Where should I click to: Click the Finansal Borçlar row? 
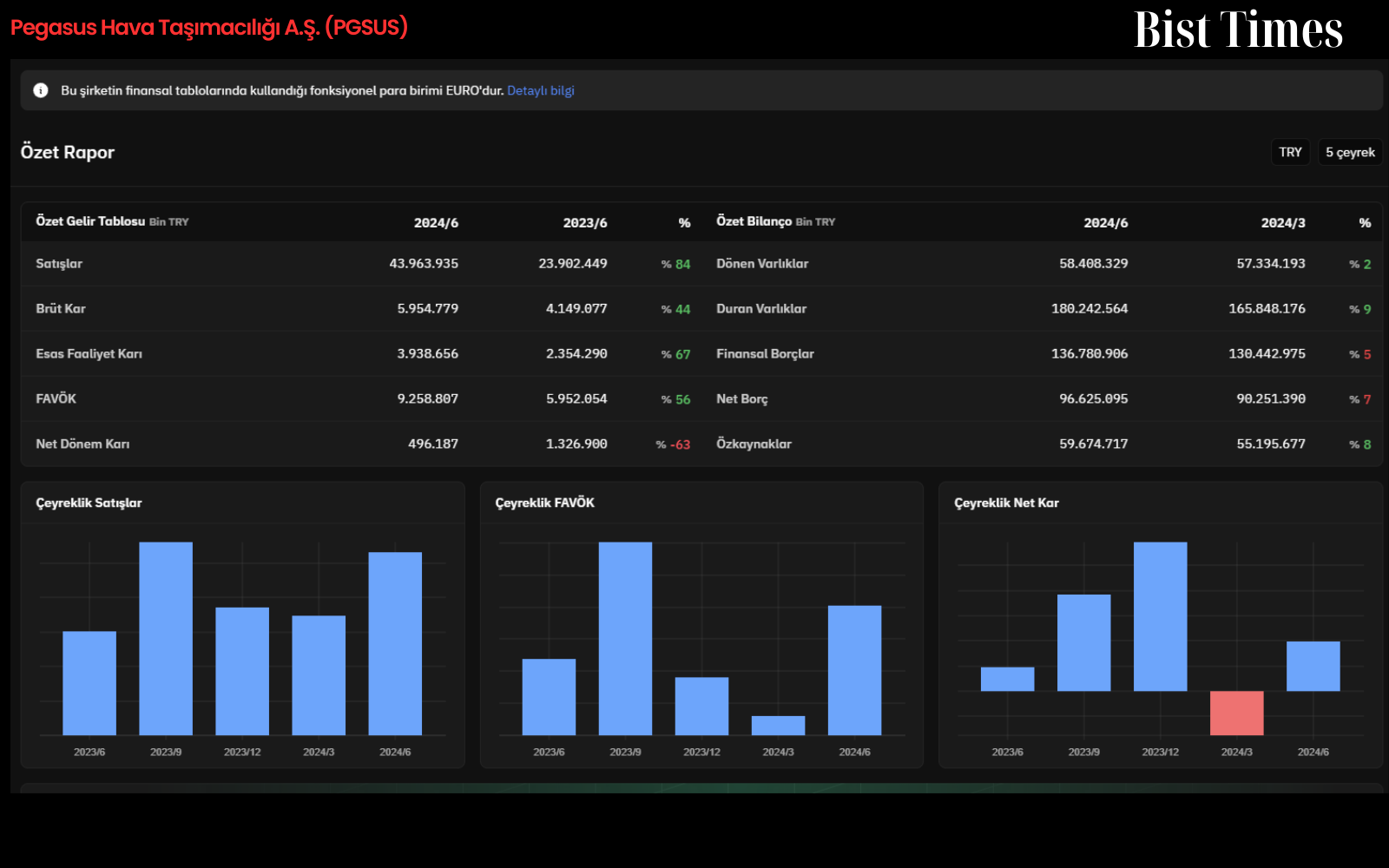[x=1043, y=353]
